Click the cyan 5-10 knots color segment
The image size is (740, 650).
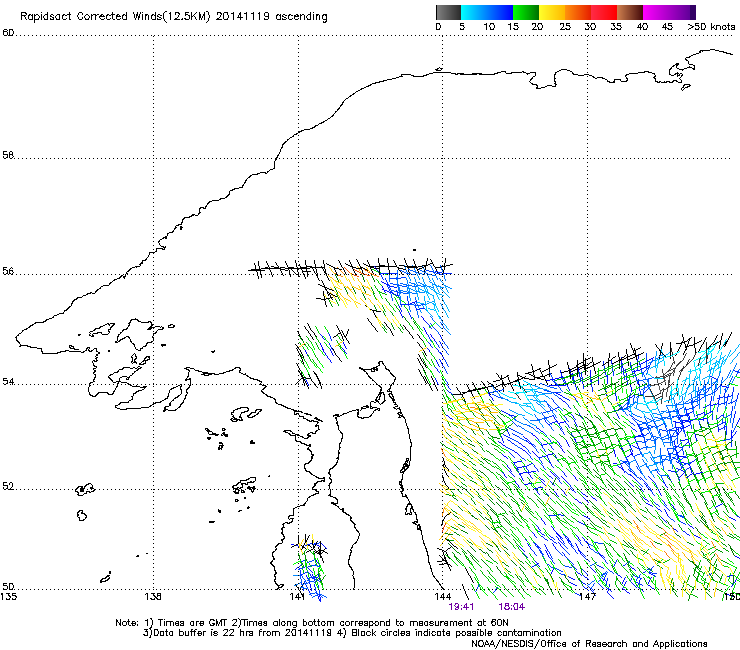[x=474, y=13]
